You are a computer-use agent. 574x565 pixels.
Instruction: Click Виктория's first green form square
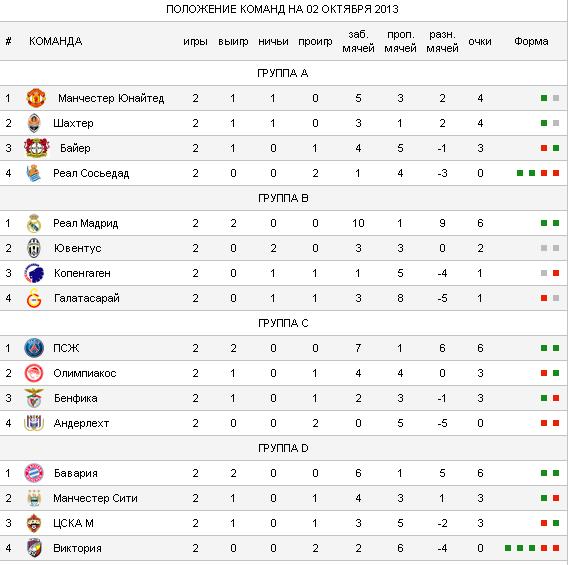coord(508,548)
